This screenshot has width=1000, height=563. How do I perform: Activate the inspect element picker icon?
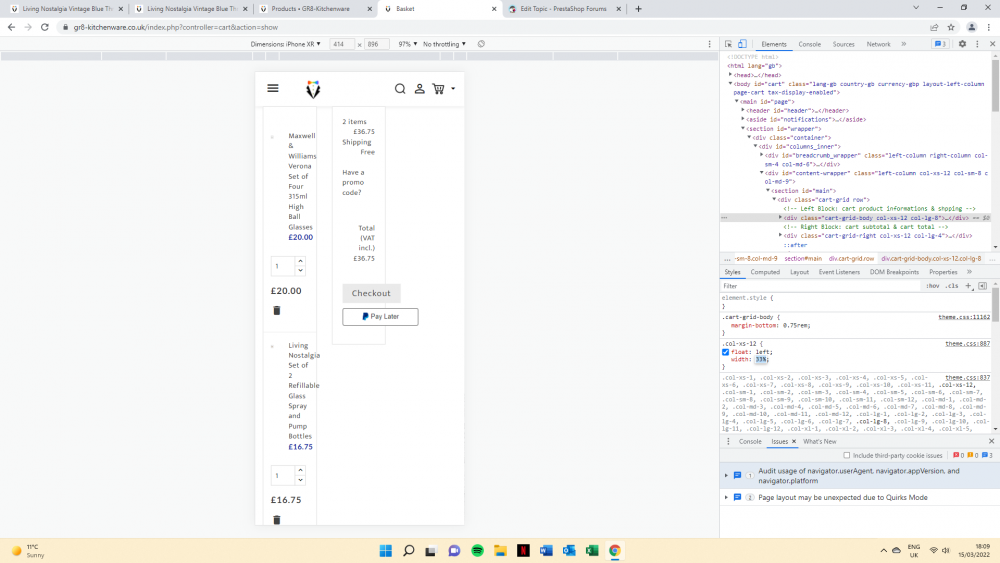point(728,44)
